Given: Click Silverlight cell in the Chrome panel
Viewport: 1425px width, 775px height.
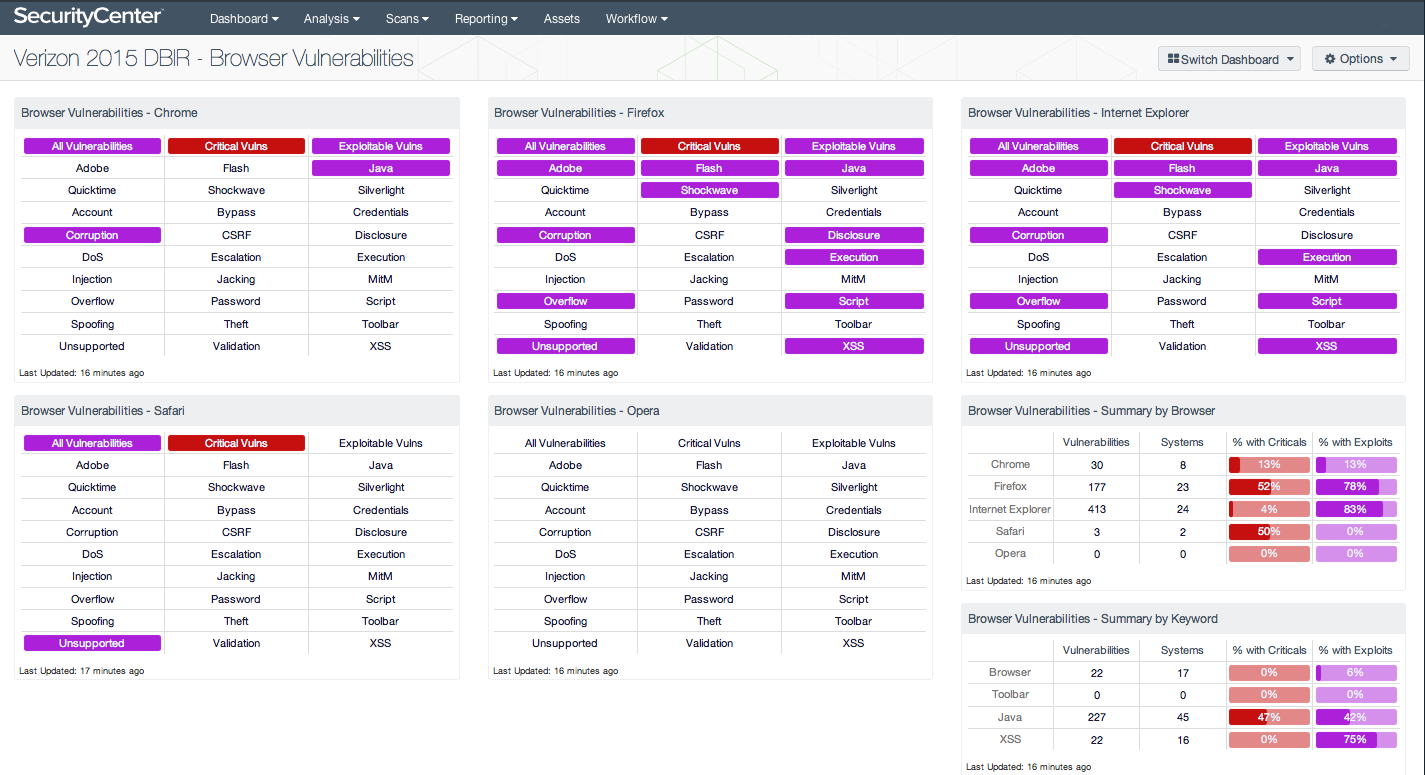Looking at the screenshot, I should click(381, 190).
